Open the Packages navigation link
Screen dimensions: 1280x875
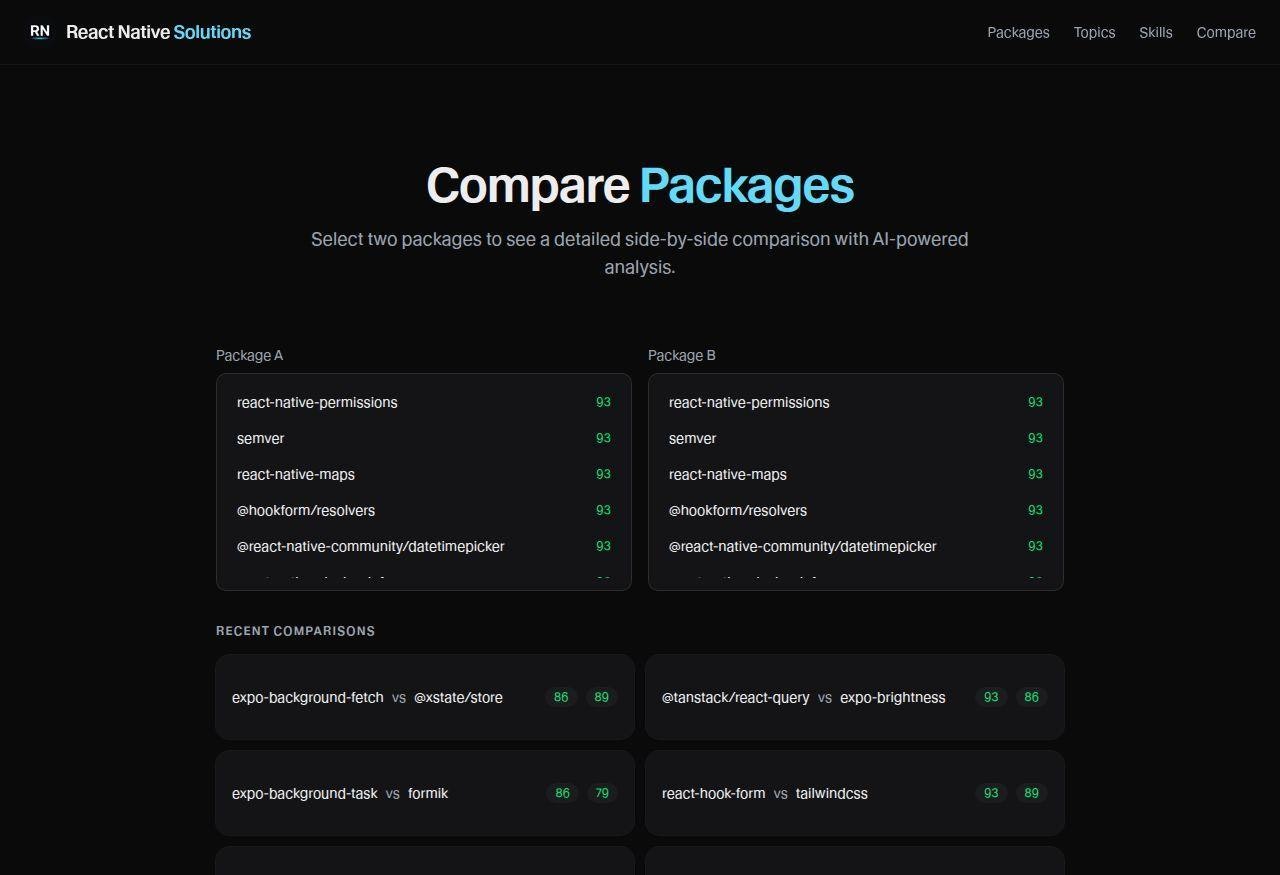click(1018, 32)
